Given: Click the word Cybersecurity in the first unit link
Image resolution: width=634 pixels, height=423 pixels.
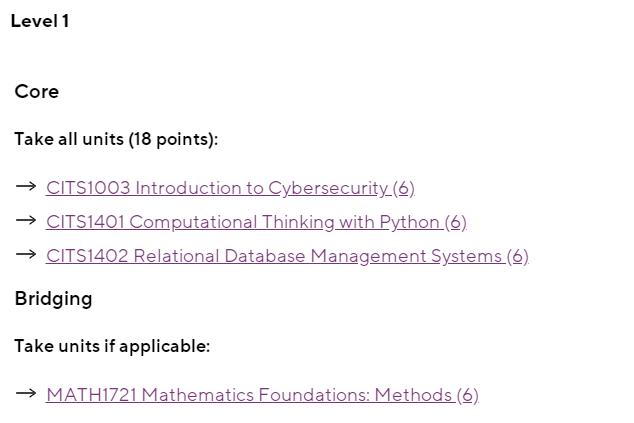Looking at the screenshot, I should (328, 188).
